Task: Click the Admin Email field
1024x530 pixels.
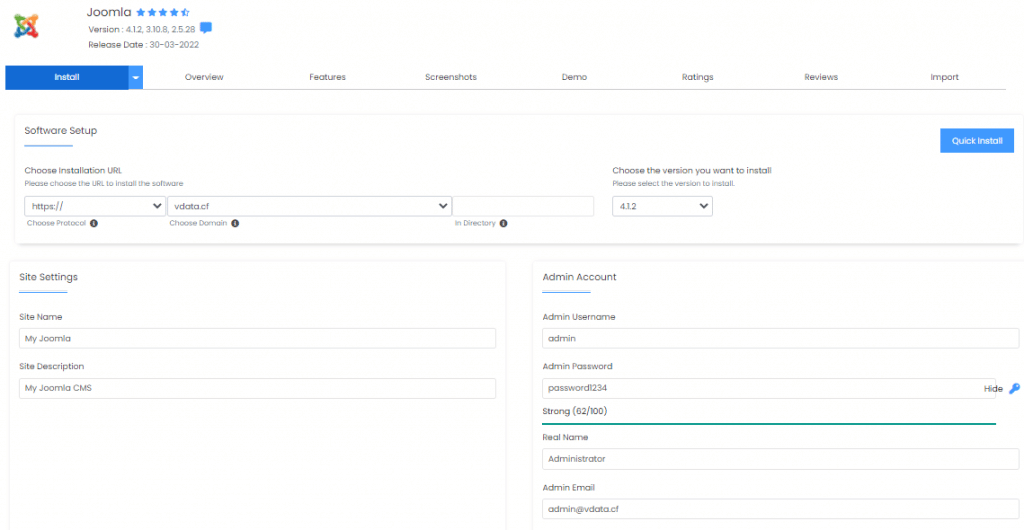Action: point(780,508)
